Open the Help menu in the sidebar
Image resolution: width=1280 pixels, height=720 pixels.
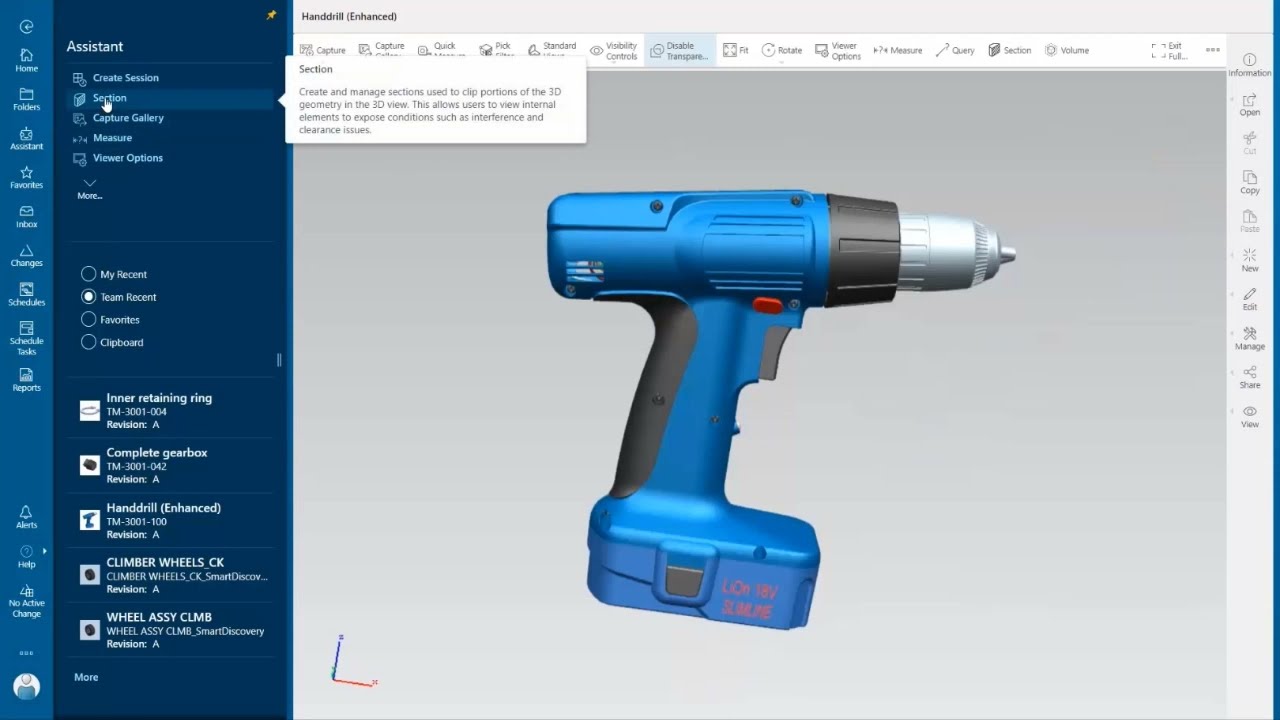click(x=26, y=556)
